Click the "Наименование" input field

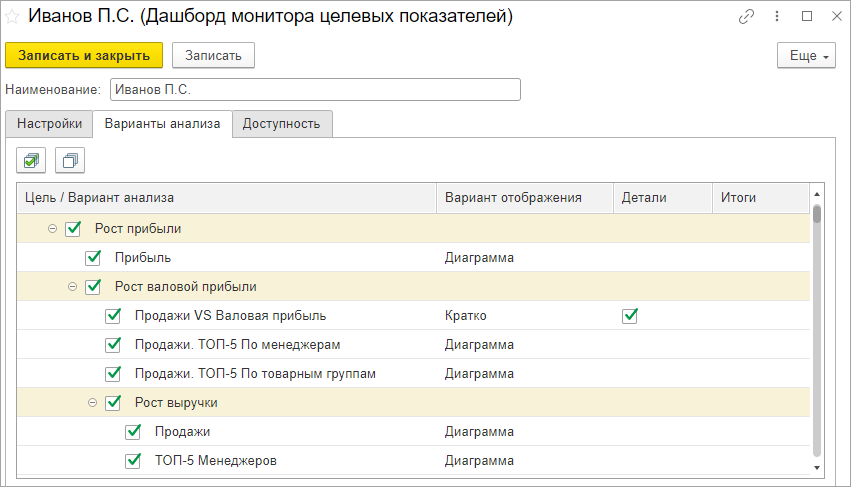tap(315, 90)
